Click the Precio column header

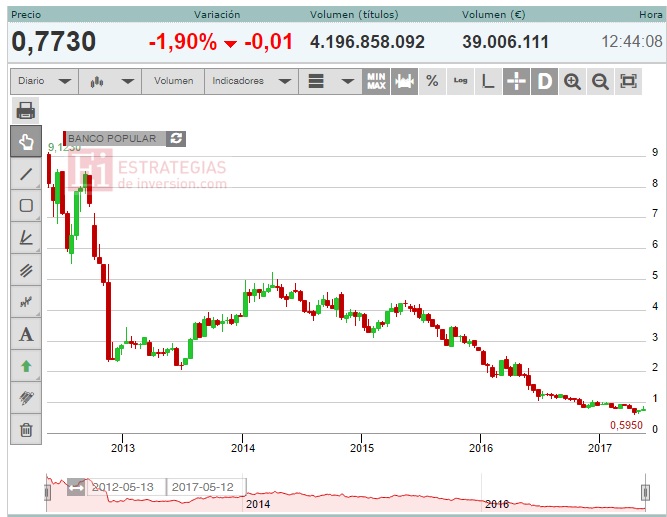tap(26, 14)
